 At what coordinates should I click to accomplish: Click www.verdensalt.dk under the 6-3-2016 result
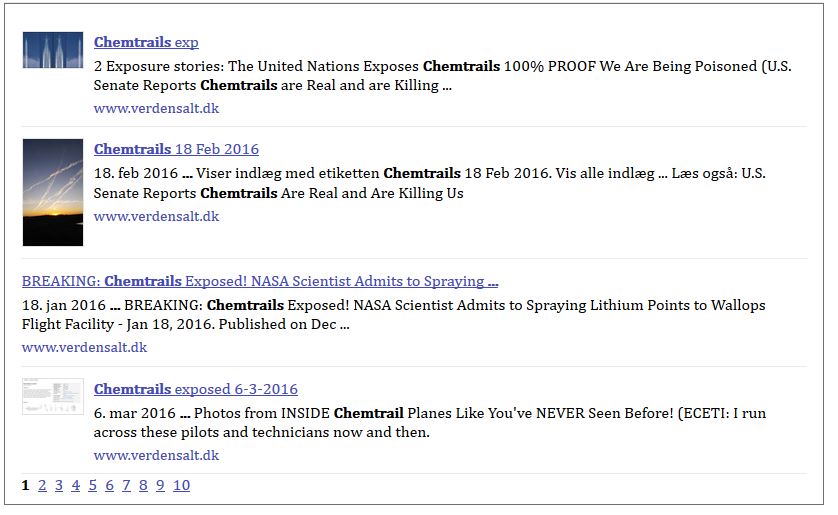coord(156,455)
